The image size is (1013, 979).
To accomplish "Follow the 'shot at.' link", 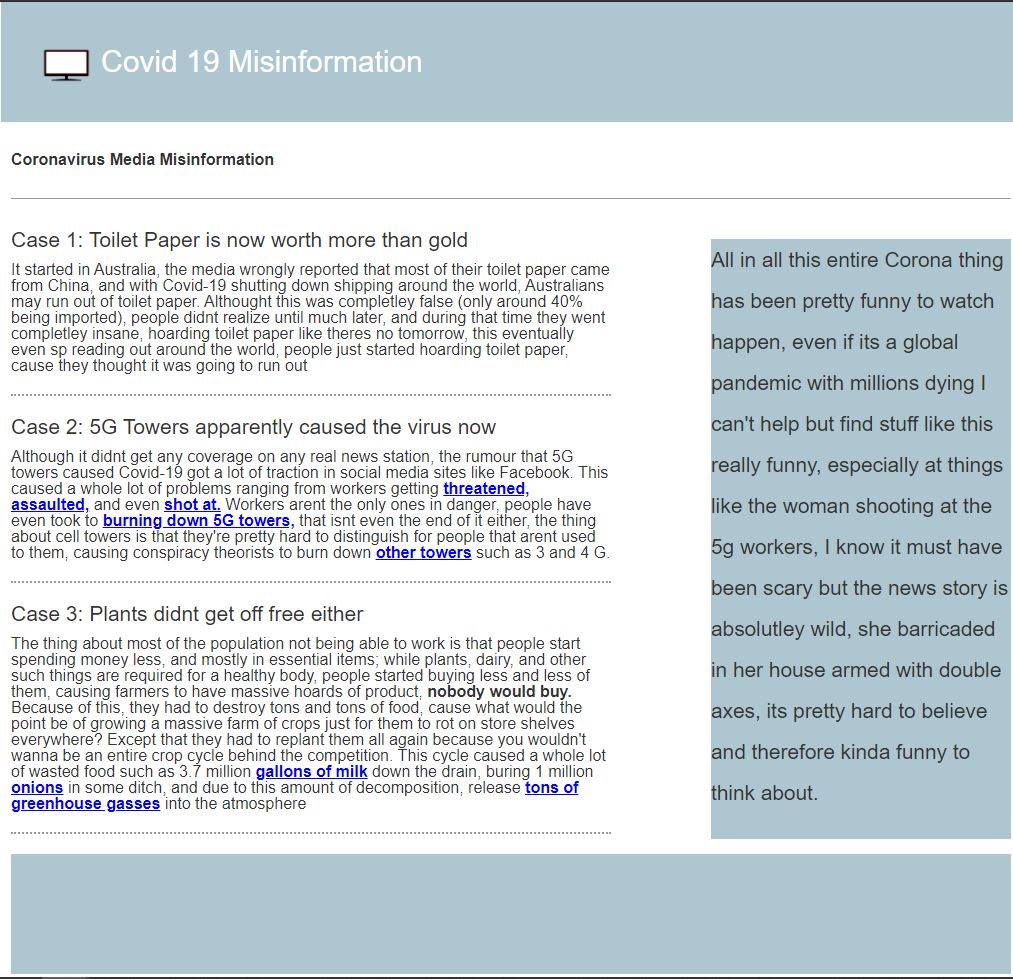I will point(192,505).
